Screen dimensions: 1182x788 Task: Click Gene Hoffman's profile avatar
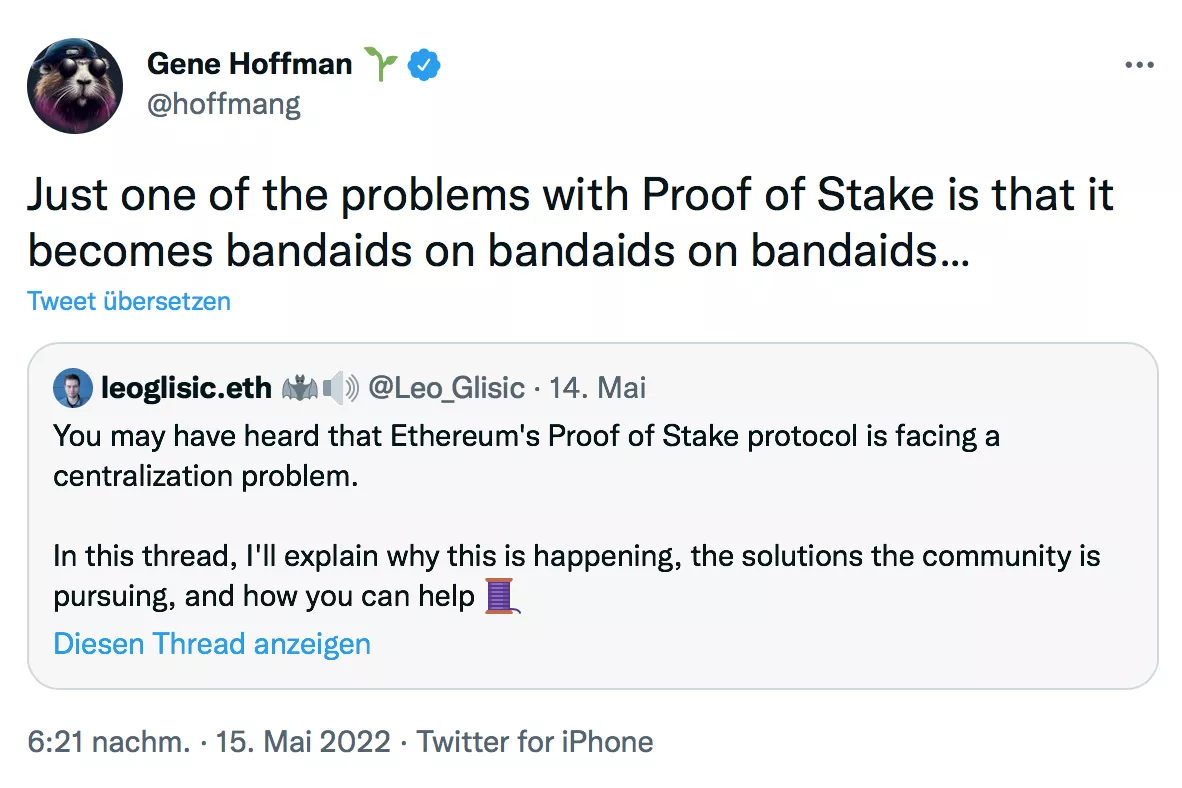pyautogui.click(x=74, y=86)
